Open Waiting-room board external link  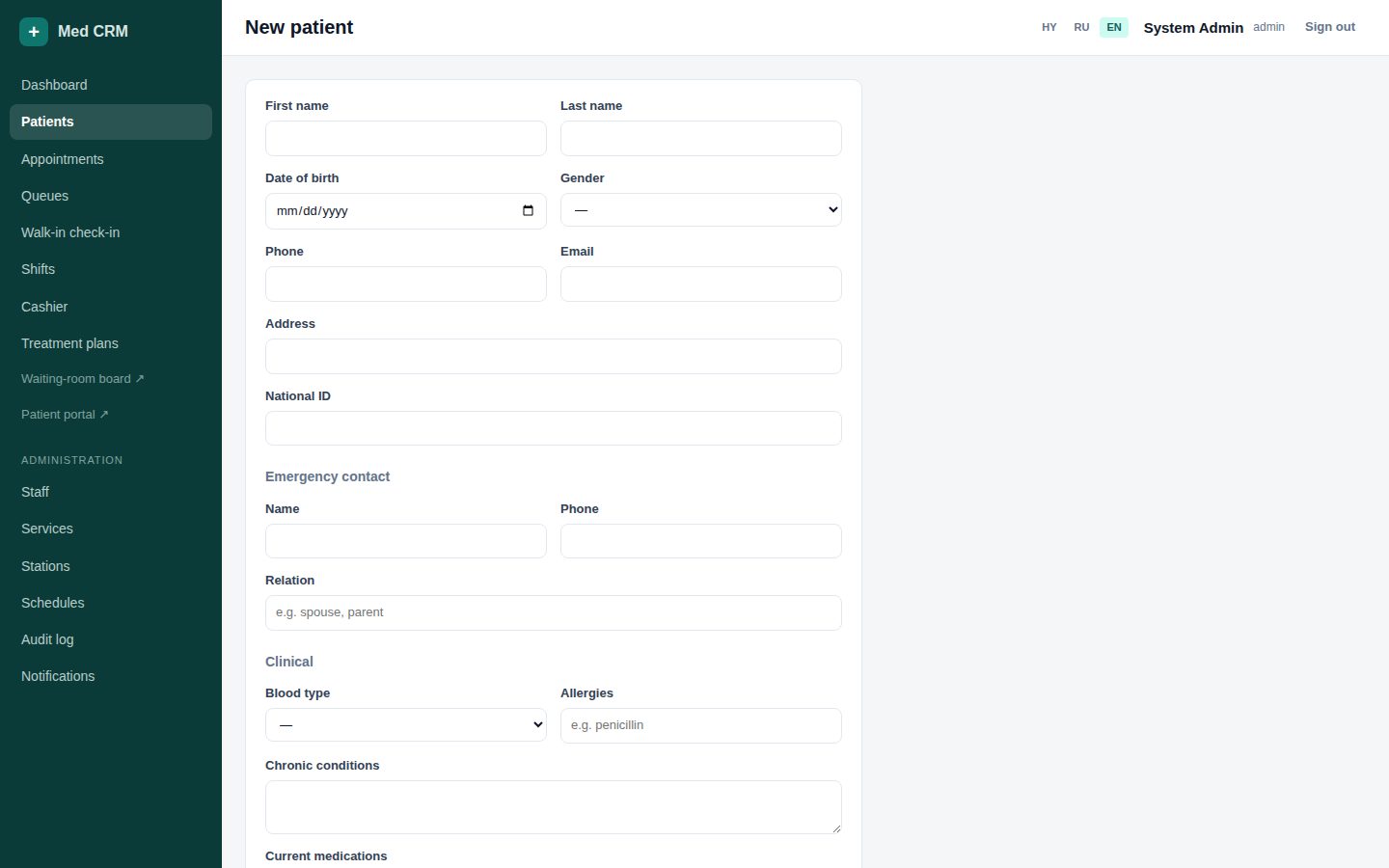click(x=111, y=379)
